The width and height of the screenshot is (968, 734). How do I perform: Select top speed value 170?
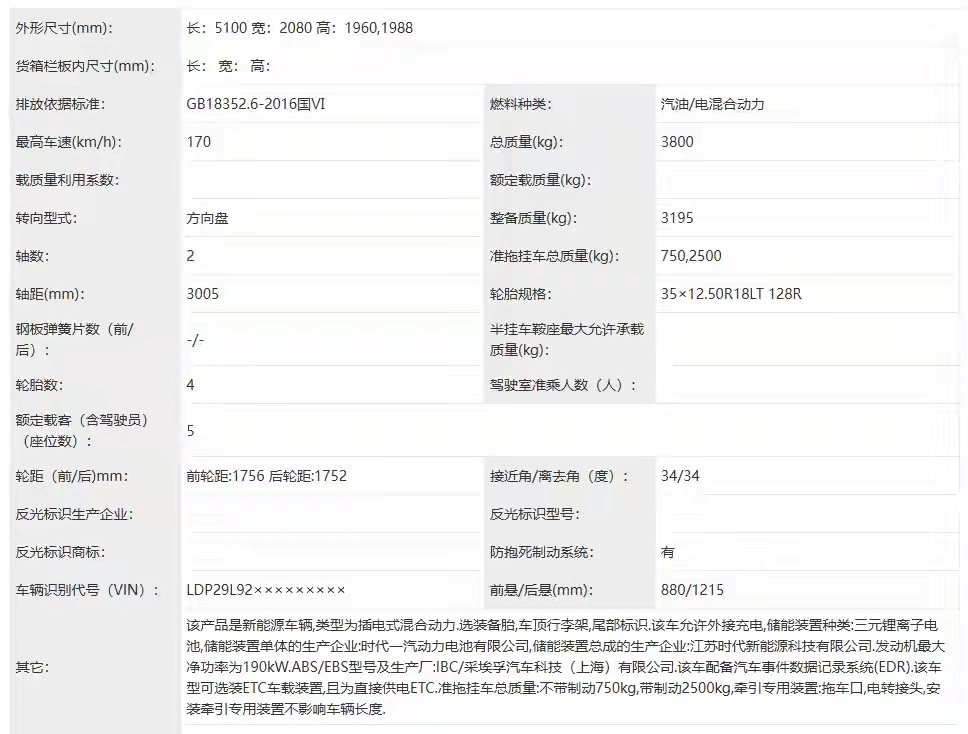pos(199,142)
